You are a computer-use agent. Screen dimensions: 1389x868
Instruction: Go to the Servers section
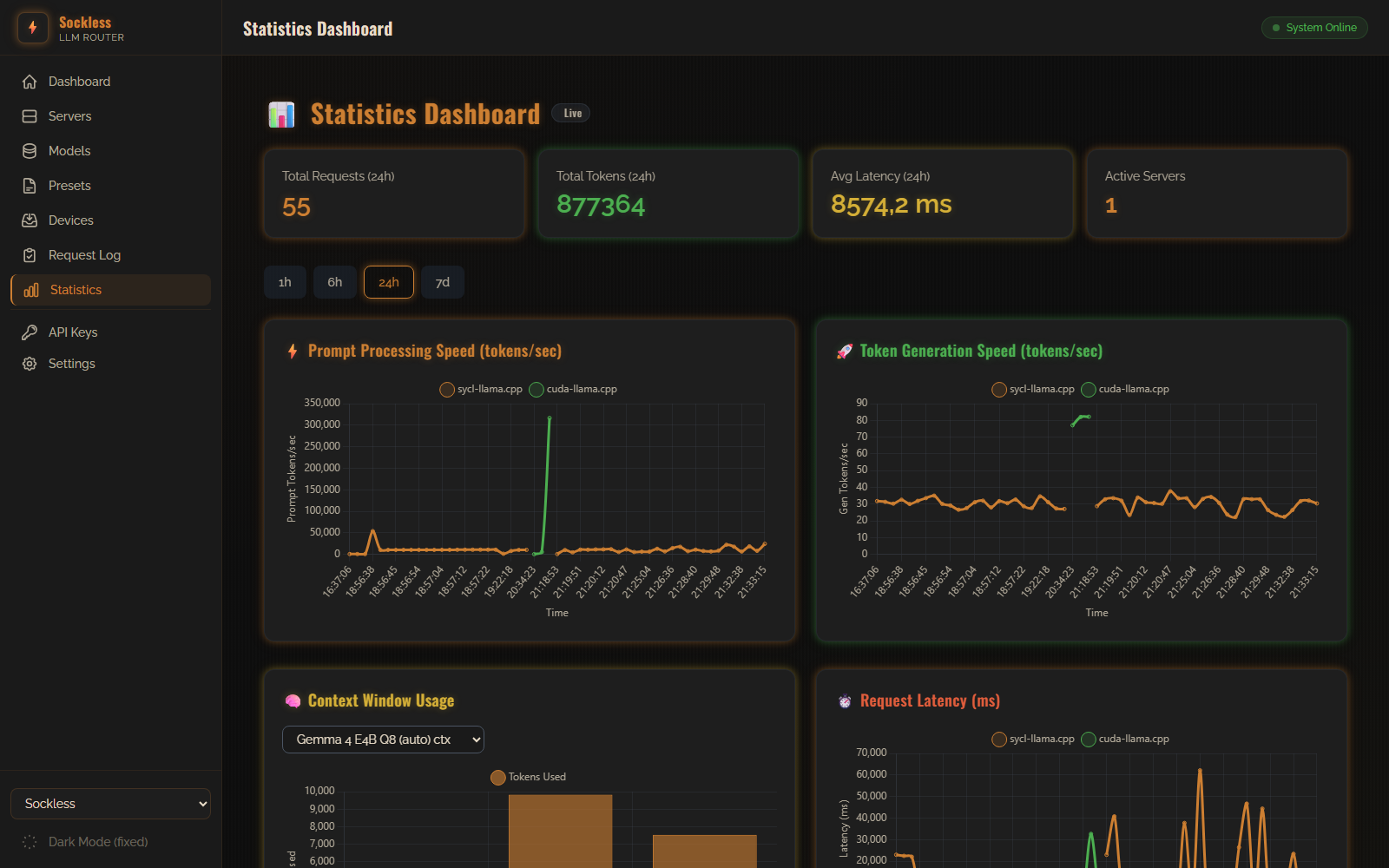110,116
